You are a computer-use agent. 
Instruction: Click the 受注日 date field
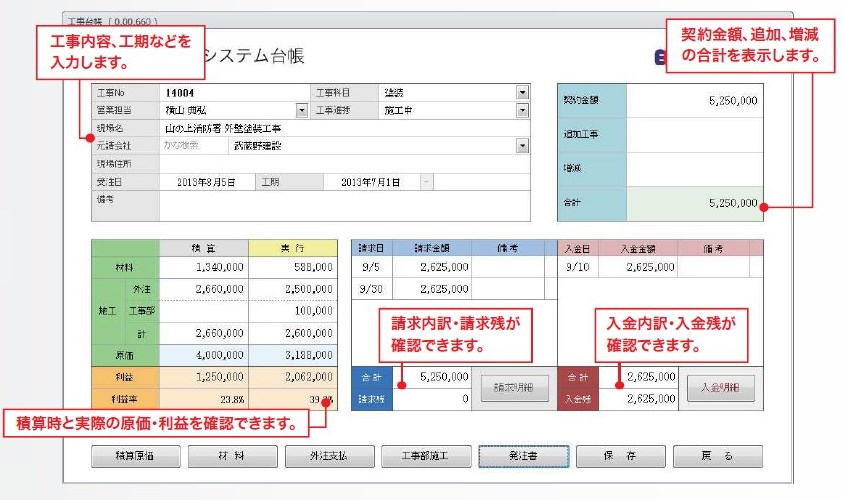click(207, 182)
